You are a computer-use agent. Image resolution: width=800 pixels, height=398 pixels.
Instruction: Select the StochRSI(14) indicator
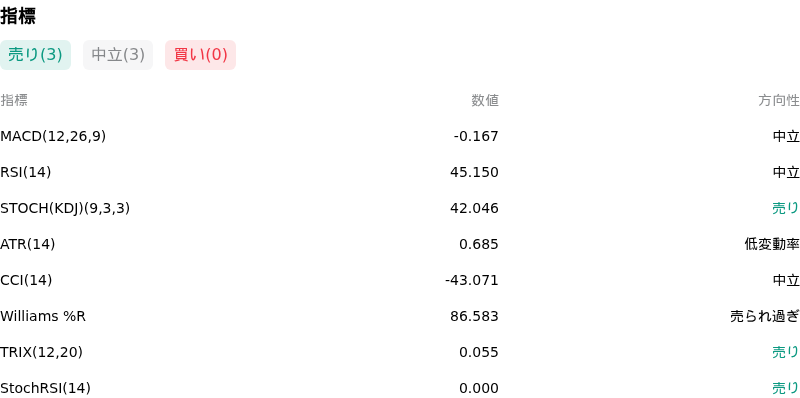(45, 388)
